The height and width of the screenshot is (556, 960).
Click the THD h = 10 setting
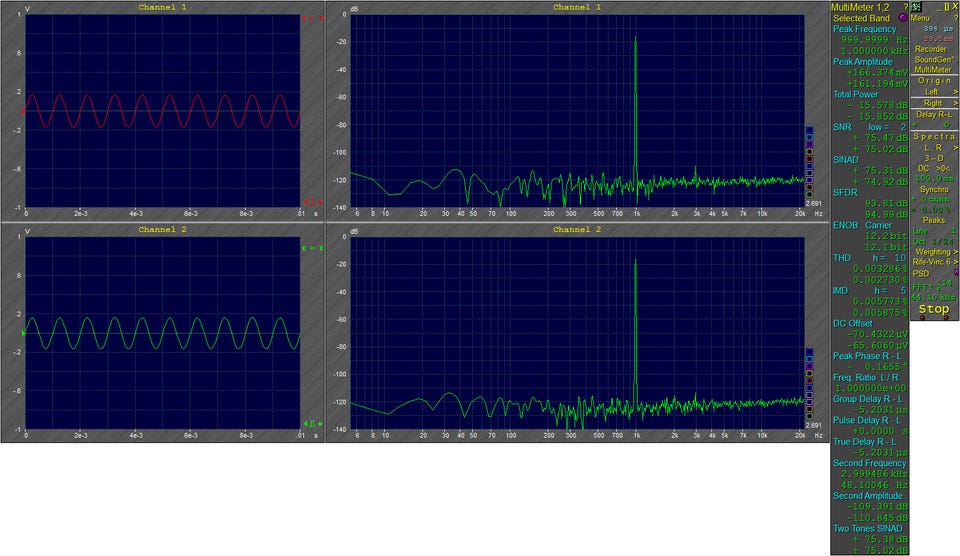click(869, 258)
